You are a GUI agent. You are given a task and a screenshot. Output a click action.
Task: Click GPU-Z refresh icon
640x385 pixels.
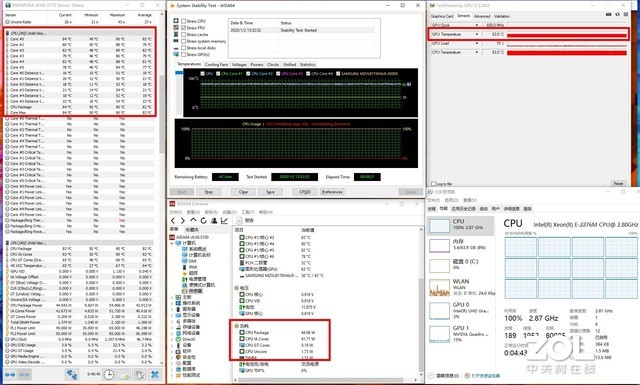(617, 14)
